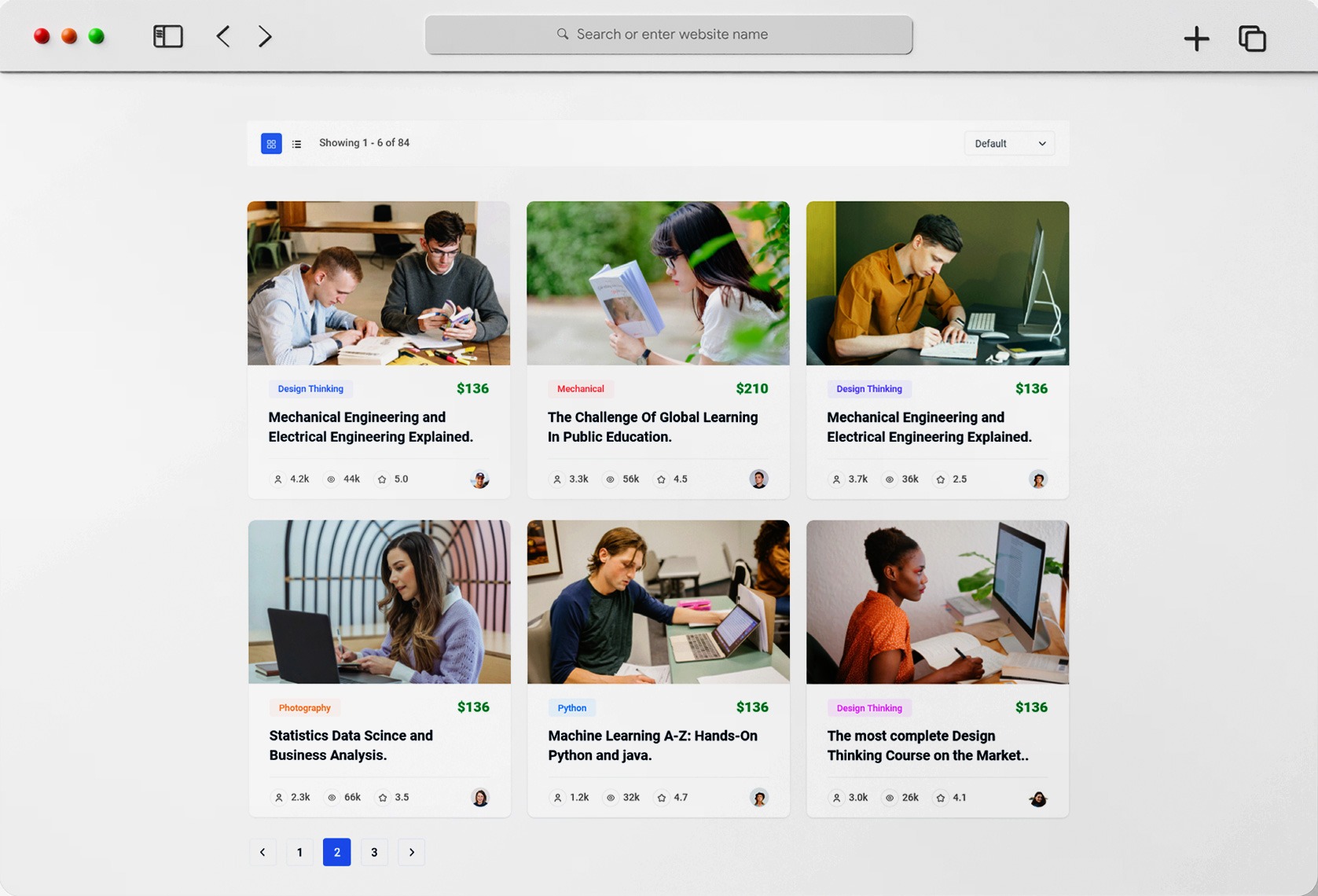The width and height of the screenshot is (1318, 896).
Task: Click the pink Design Thinking category tag
Action: point(869,708)
